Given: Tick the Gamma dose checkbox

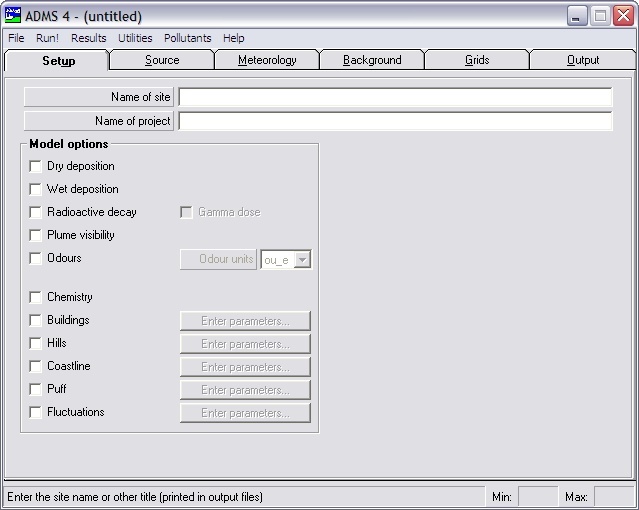Looking at the screenshot, I should [186, 212].
